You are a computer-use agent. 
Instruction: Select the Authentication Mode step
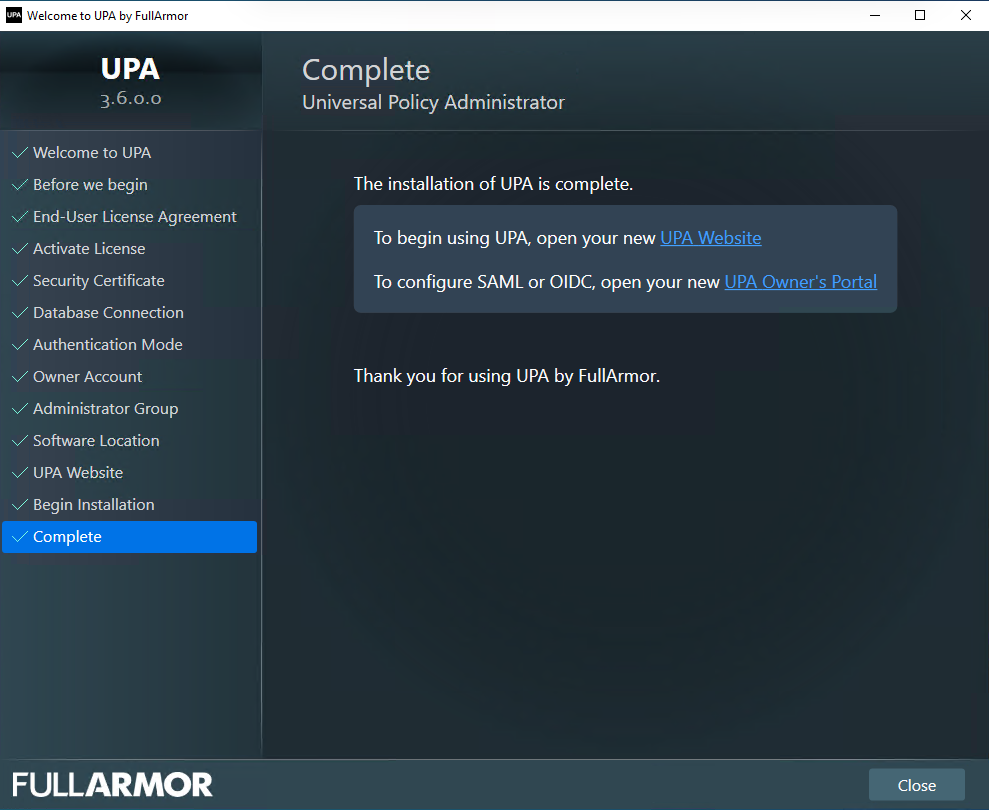pos(107,345)
